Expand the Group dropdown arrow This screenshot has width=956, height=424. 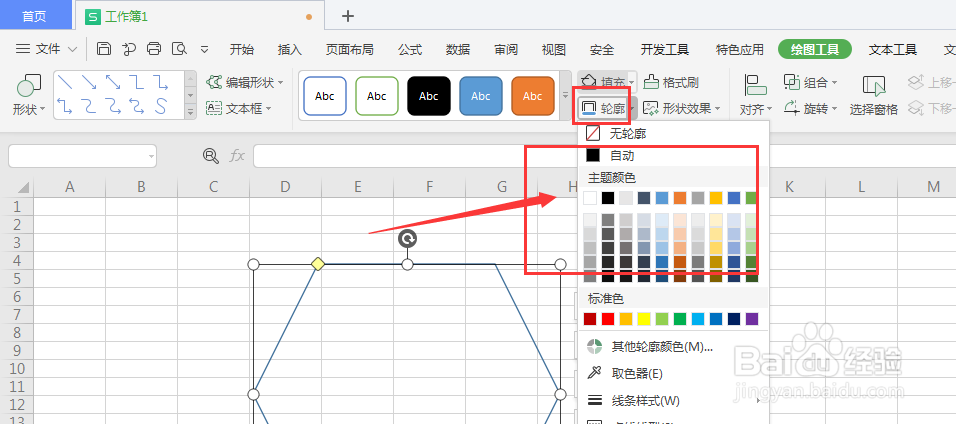[x=834, y=82]
